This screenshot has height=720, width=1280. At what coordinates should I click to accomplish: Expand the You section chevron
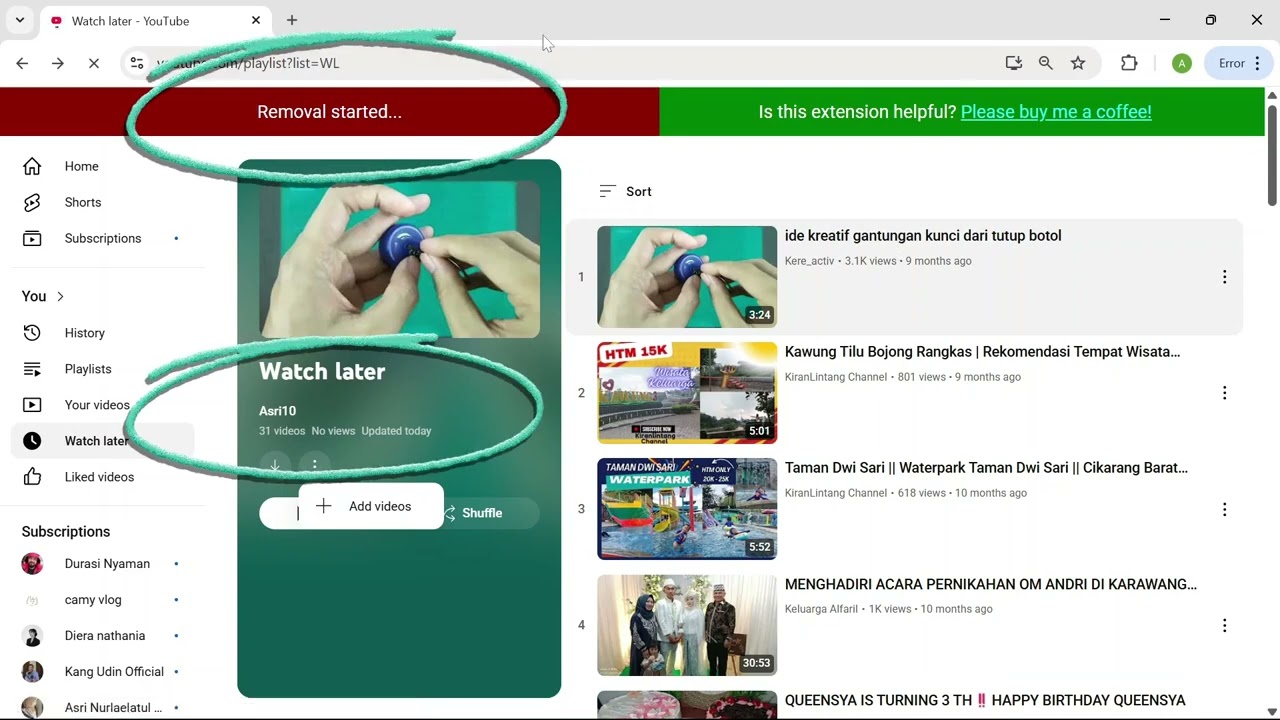pyautogui.click(x=60, y=296)
